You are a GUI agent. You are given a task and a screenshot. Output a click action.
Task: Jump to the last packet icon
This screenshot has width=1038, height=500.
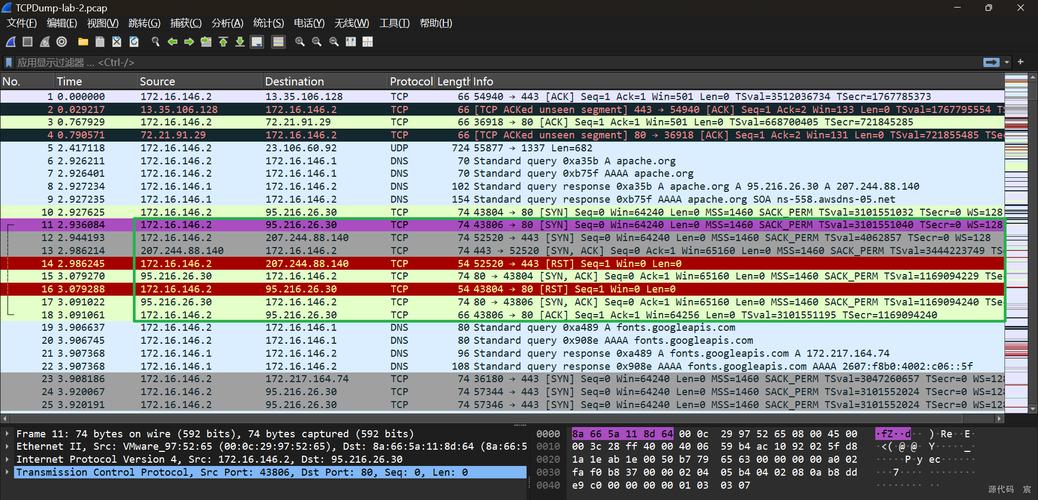pyautogui.click(x=239, y=42)
